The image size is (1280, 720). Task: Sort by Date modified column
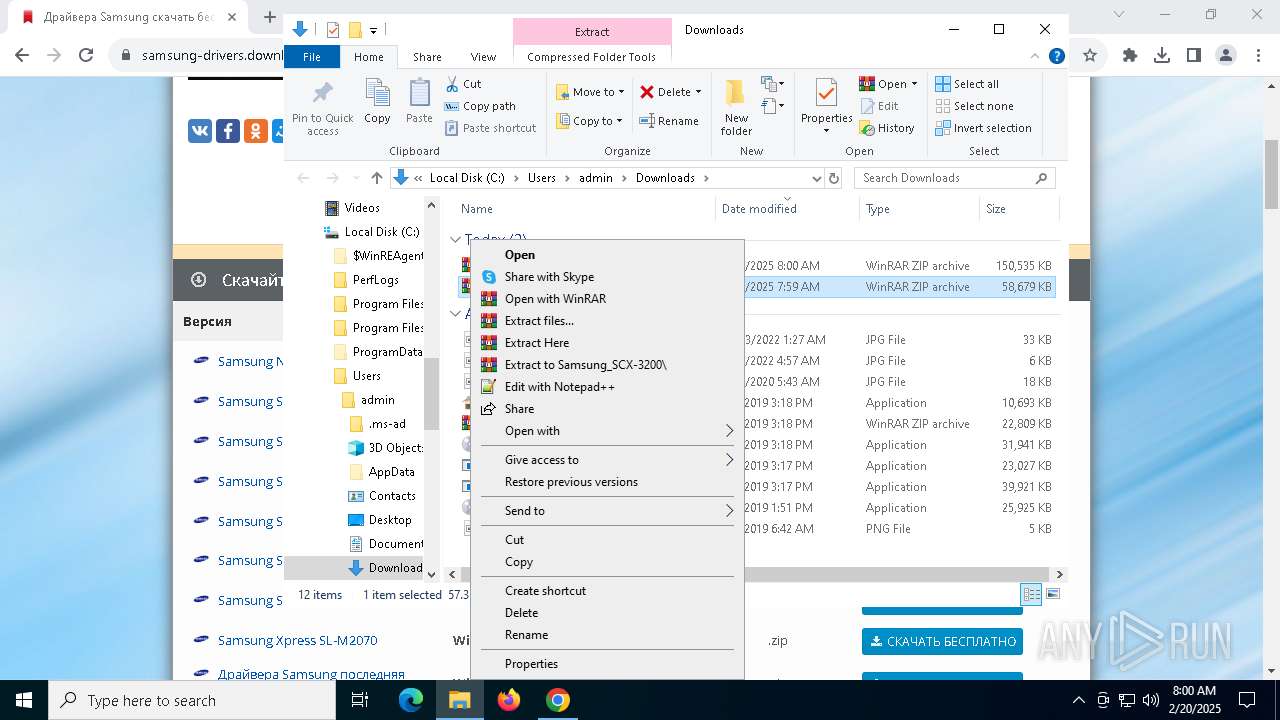(x=759, y=209)
